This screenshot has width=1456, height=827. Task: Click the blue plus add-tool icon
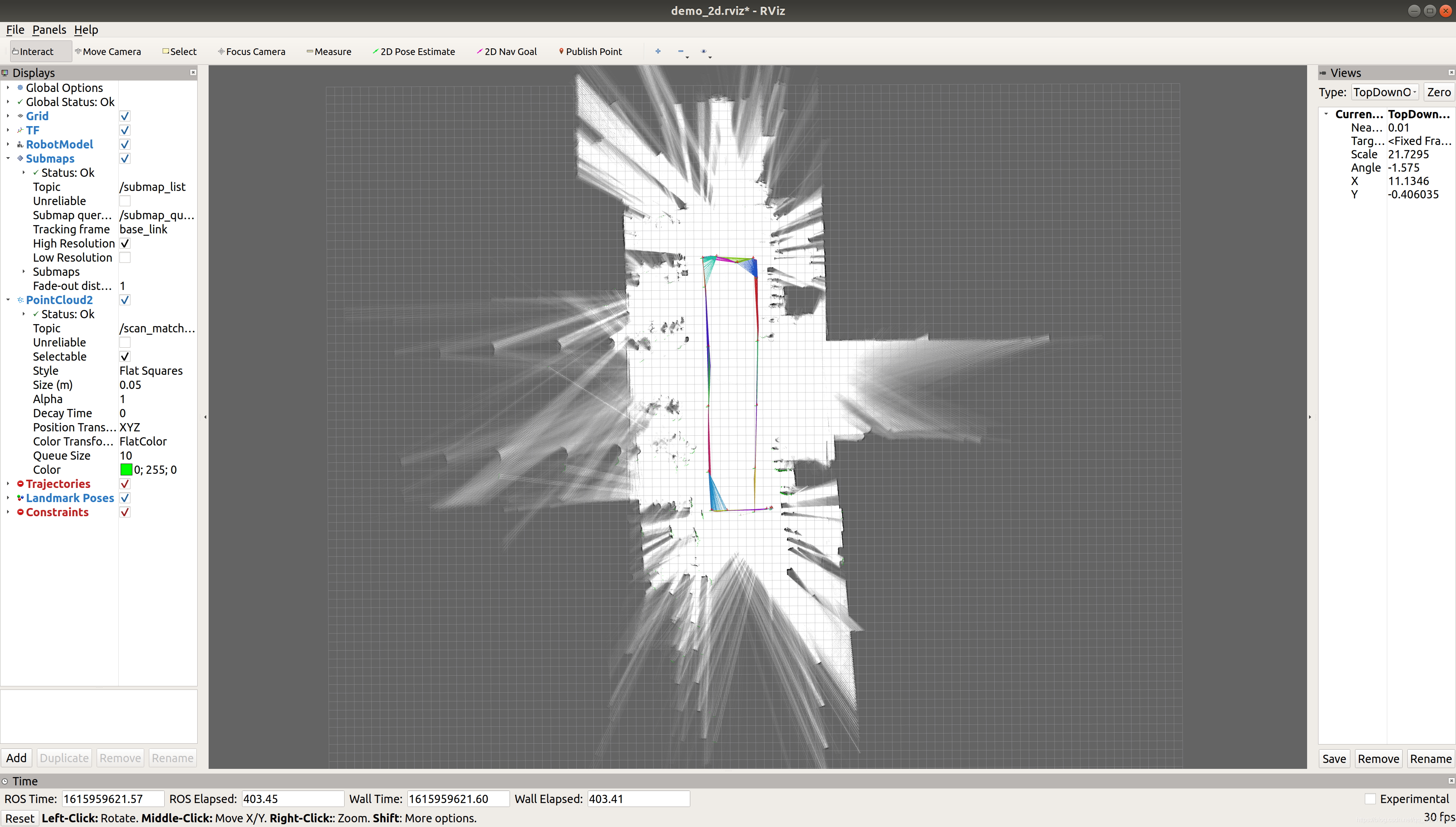tap(658, 51)
